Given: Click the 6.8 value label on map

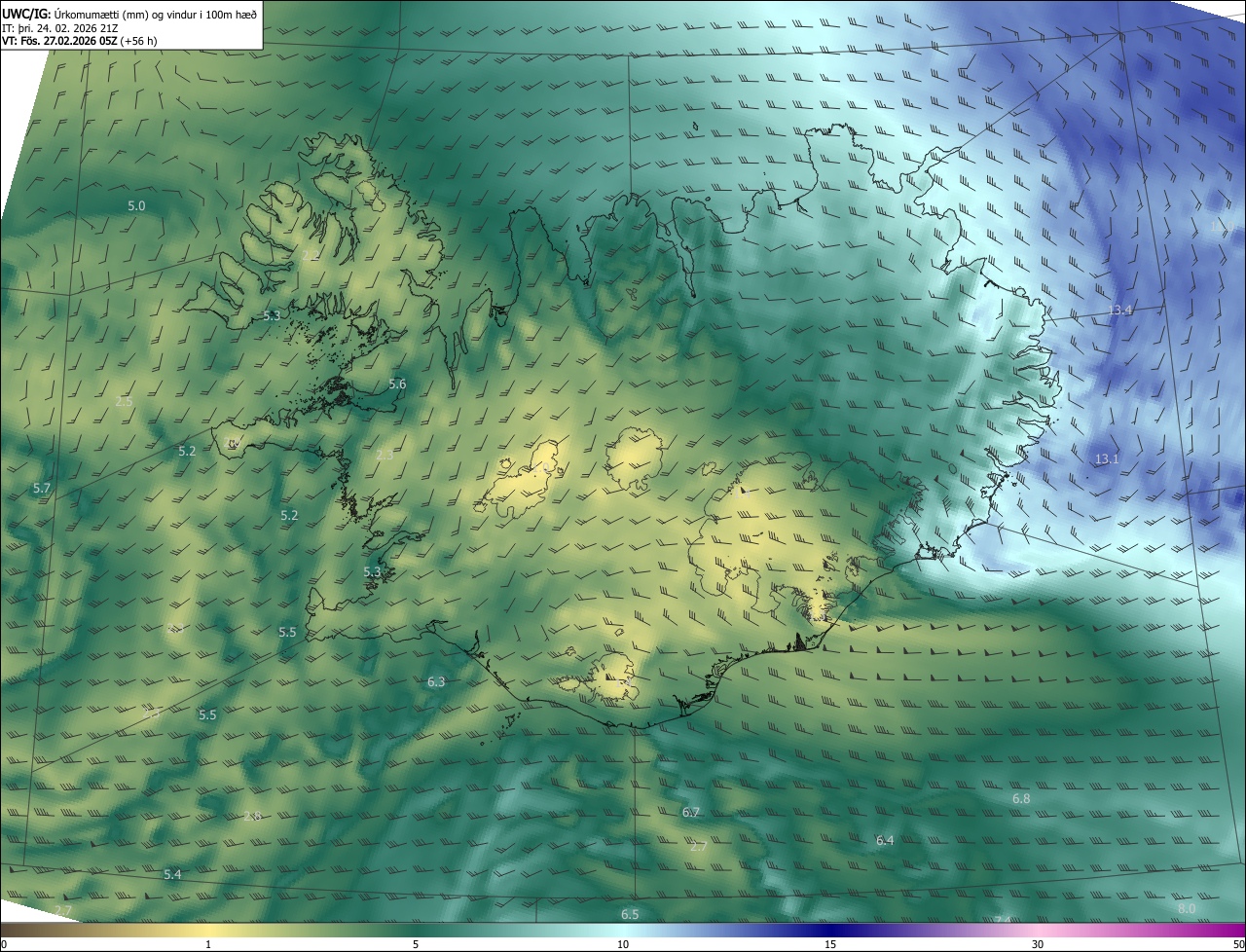Looking at the screenshot, I should [x=1021, y=798].
